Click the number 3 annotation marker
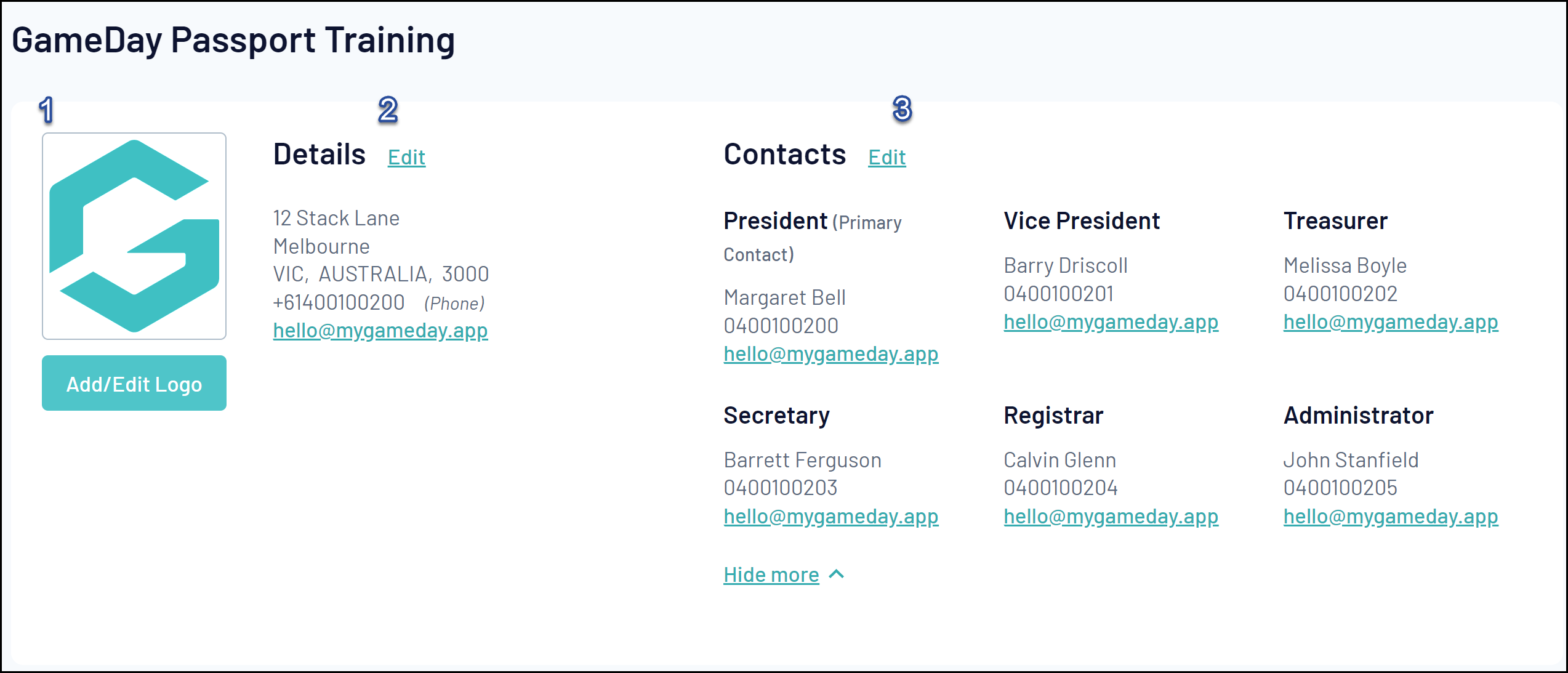 point(902,109)
